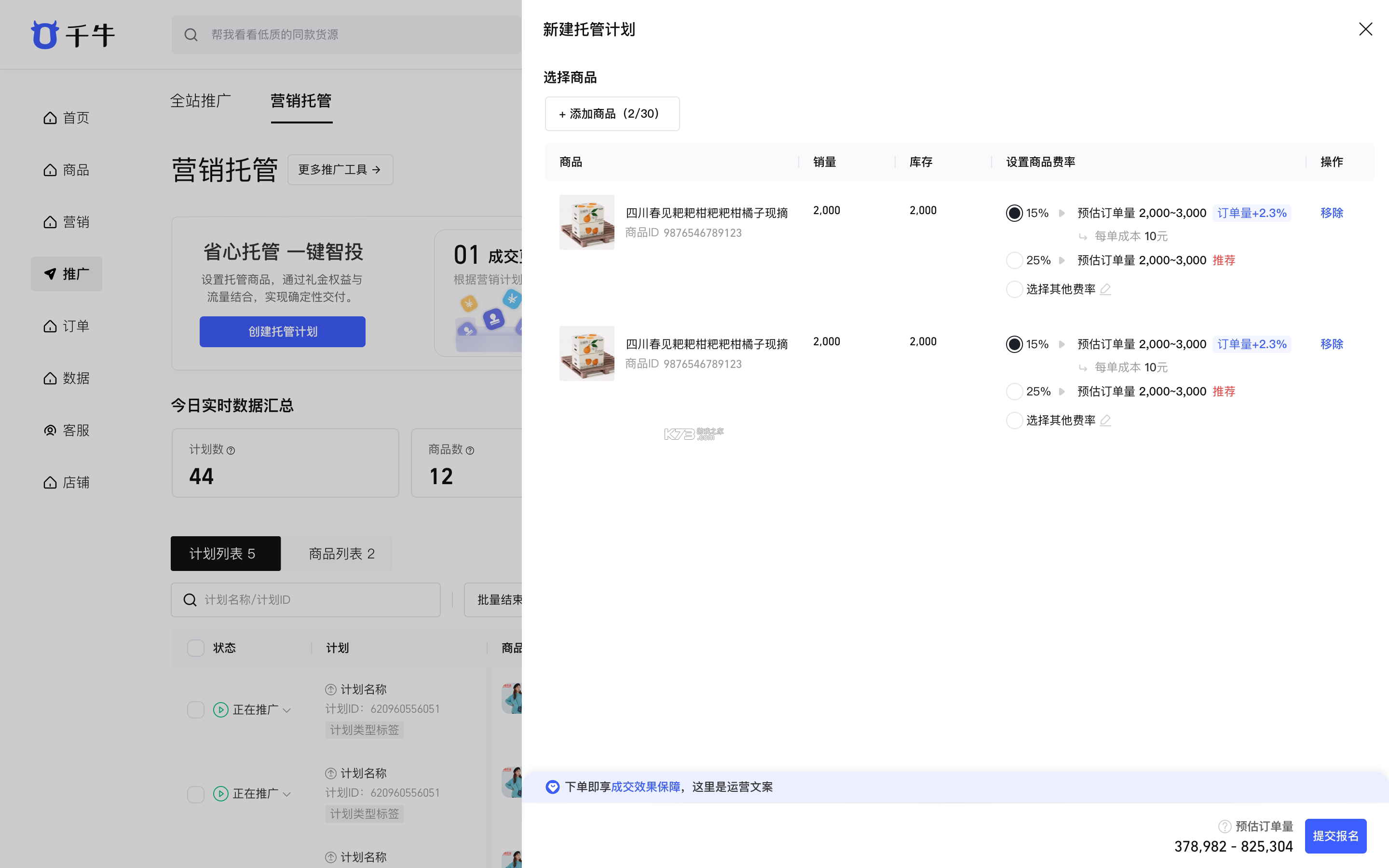Click the 提交报名 button
This screenshot has height=868, width=1389.
point(1335,836)
